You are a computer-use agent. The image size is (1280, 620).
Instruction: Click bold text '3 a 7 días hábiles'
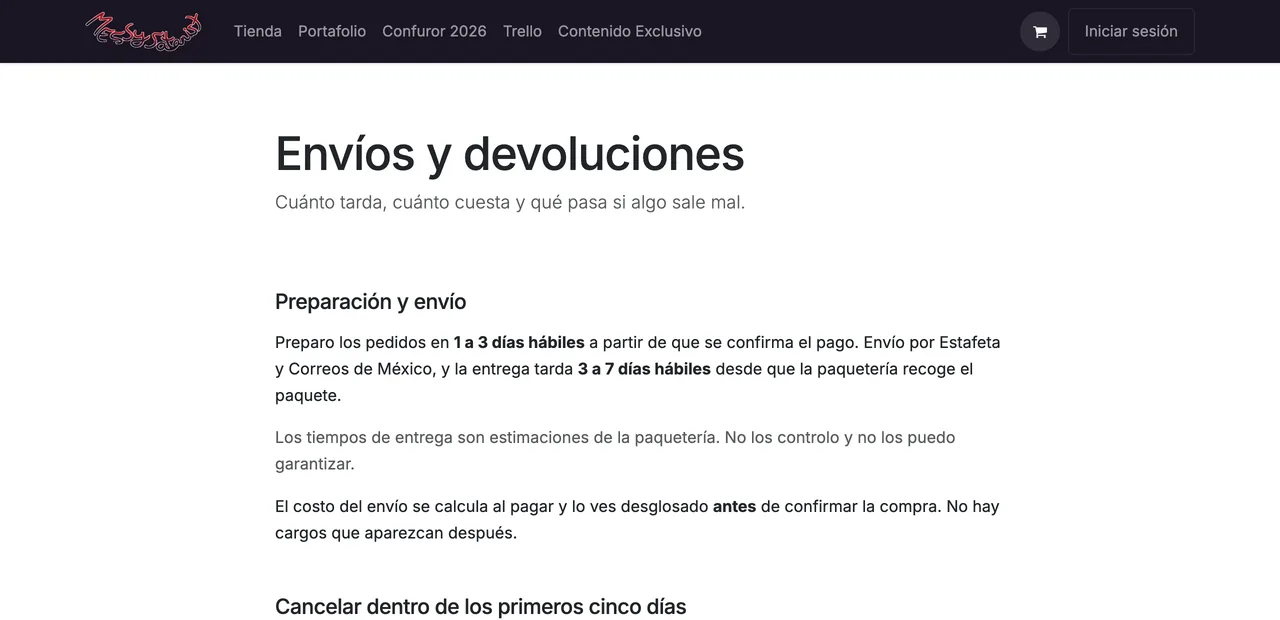pyautogui.click(x=644, y=369)
